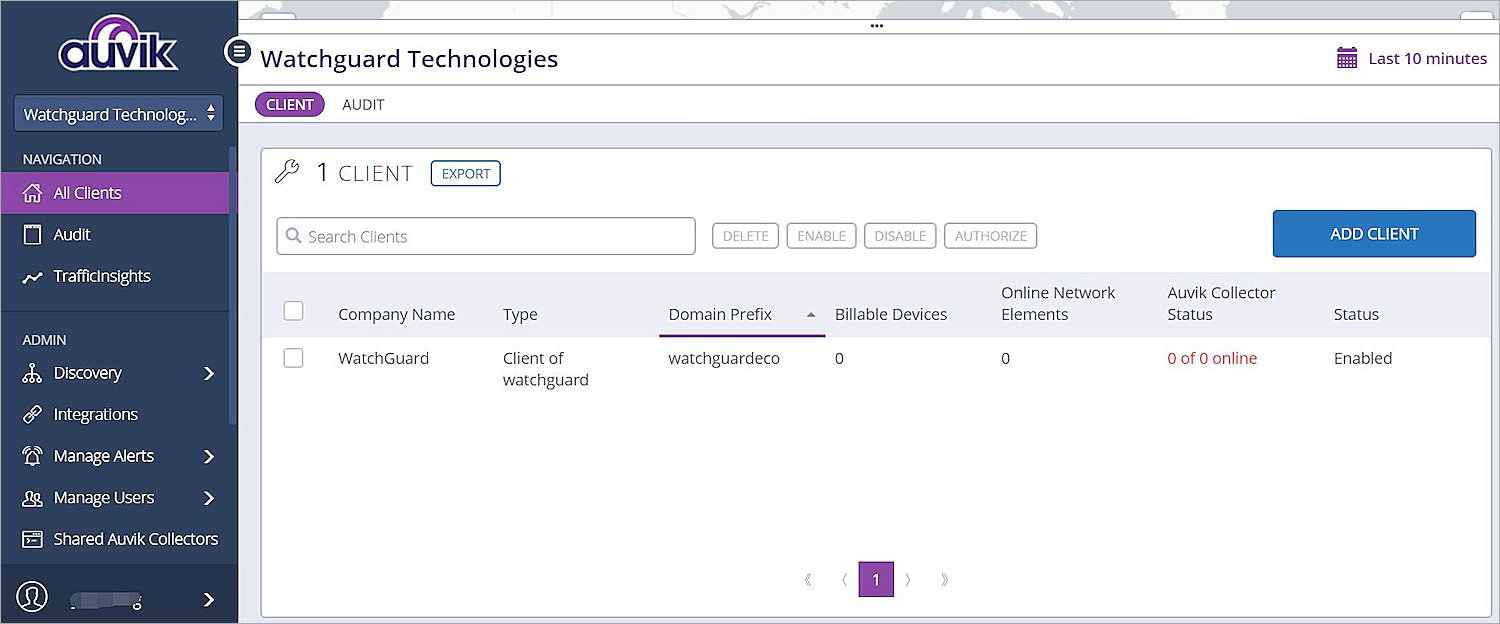Viewport: 1500px width, 624px height.
Task: Click the ADD CLIENT button
Action: pyautogui.click(x=1373, y=234)
